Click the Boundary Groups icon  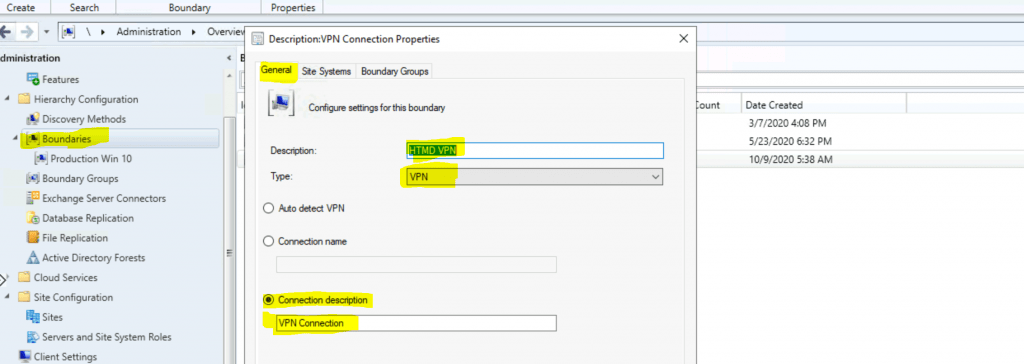pos(33,178)
